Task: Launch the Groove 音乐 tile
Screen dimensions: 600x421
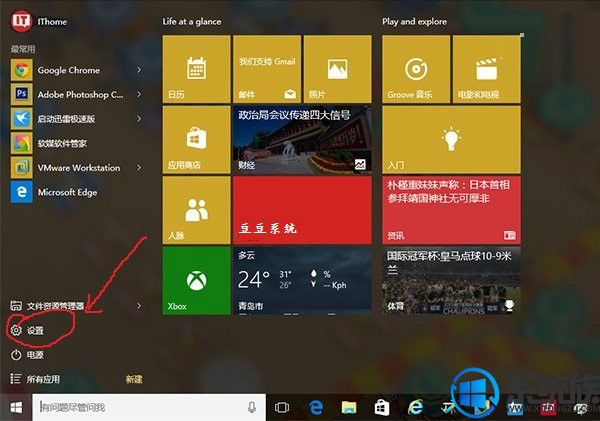Action: click(x=416, y=69)
